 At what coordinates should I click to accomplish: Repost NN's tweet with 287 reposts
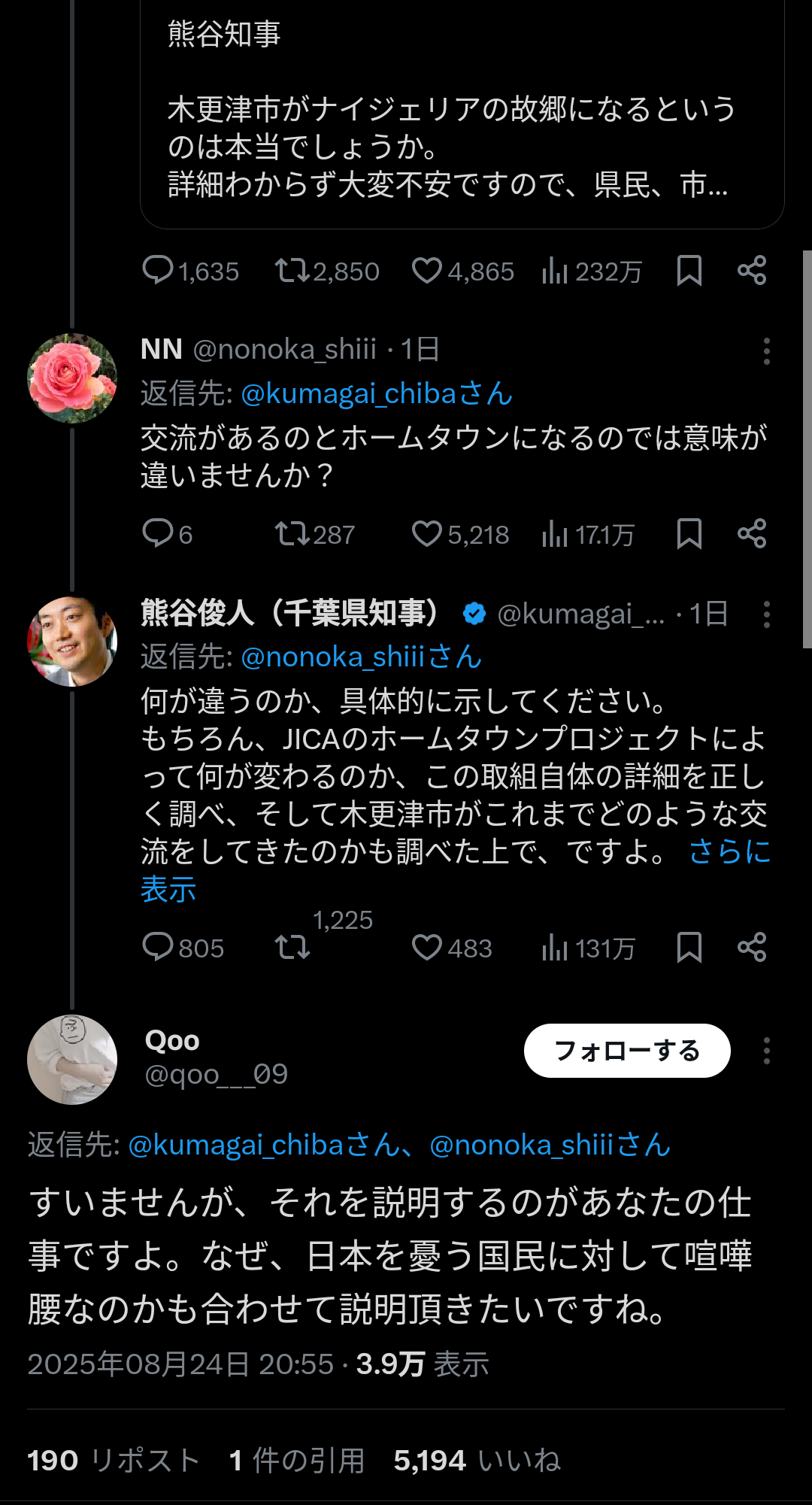pos(314,534)
